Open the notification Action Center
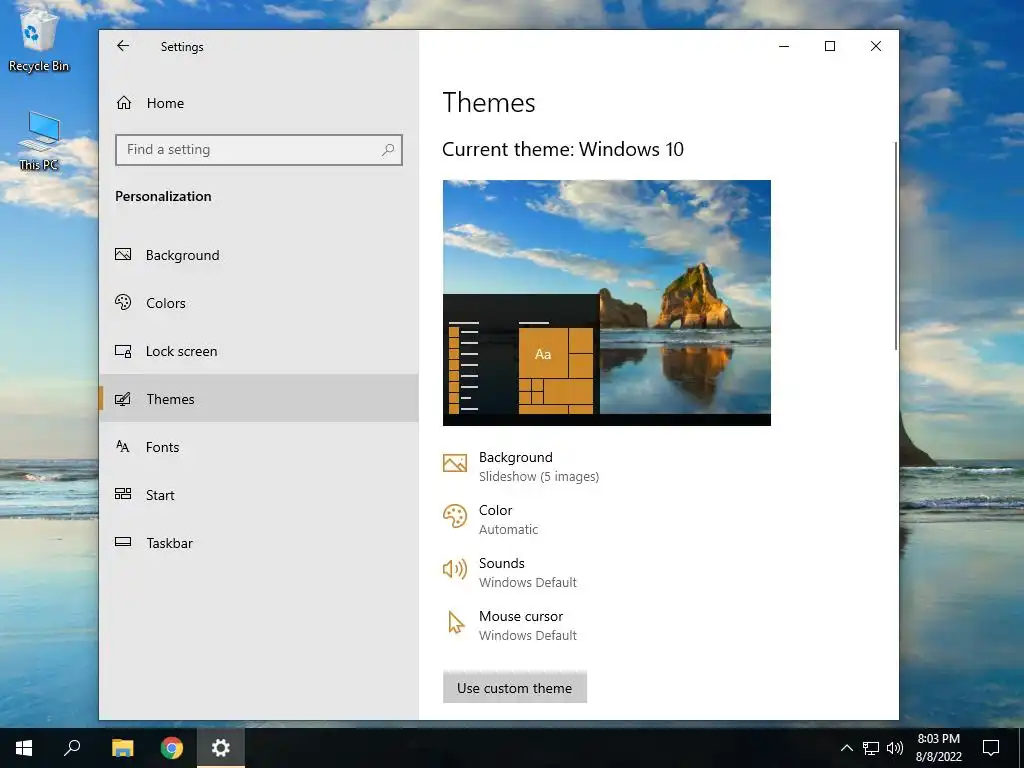 991,748
